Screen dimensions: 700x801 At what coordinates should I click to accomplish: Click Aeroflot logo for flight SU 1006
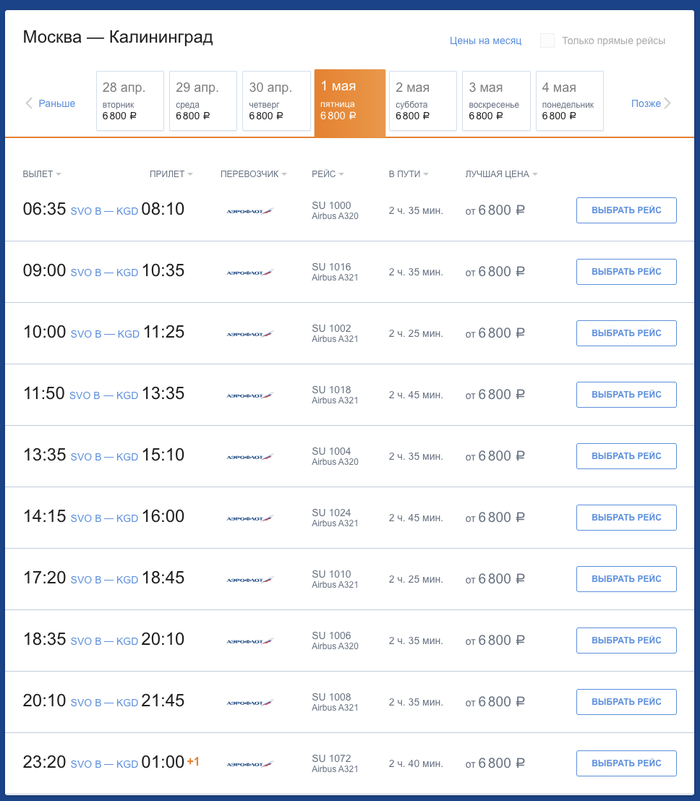click(x=249, y=641)
